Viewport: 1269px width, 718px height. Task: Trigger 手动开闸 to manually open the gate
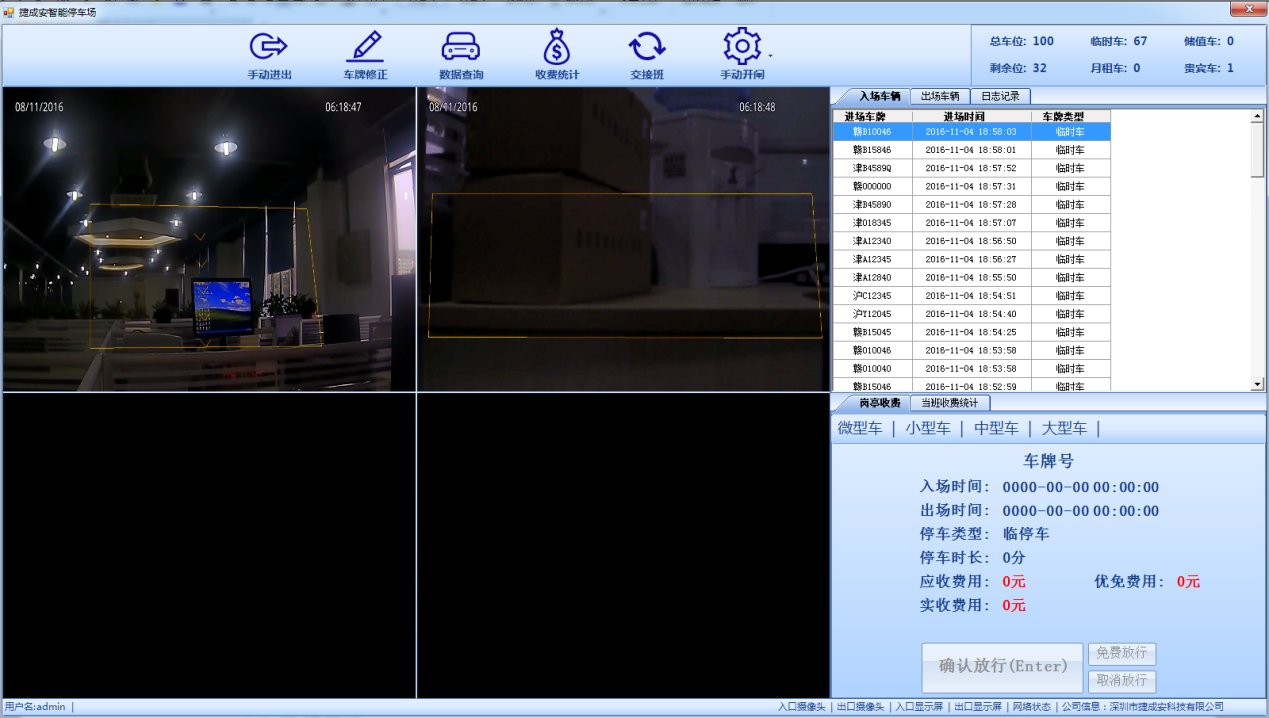[741, 55]
